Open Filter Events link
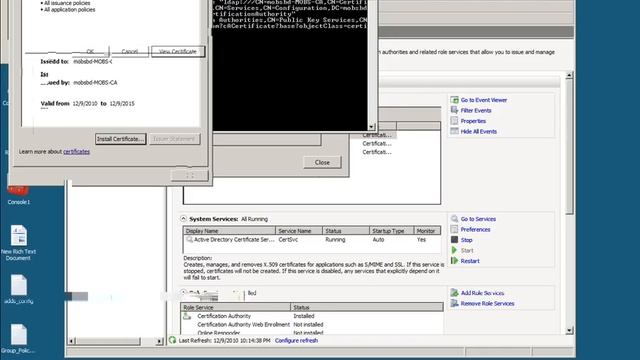This screenshot has width=640, height=360. click(476, 111)
